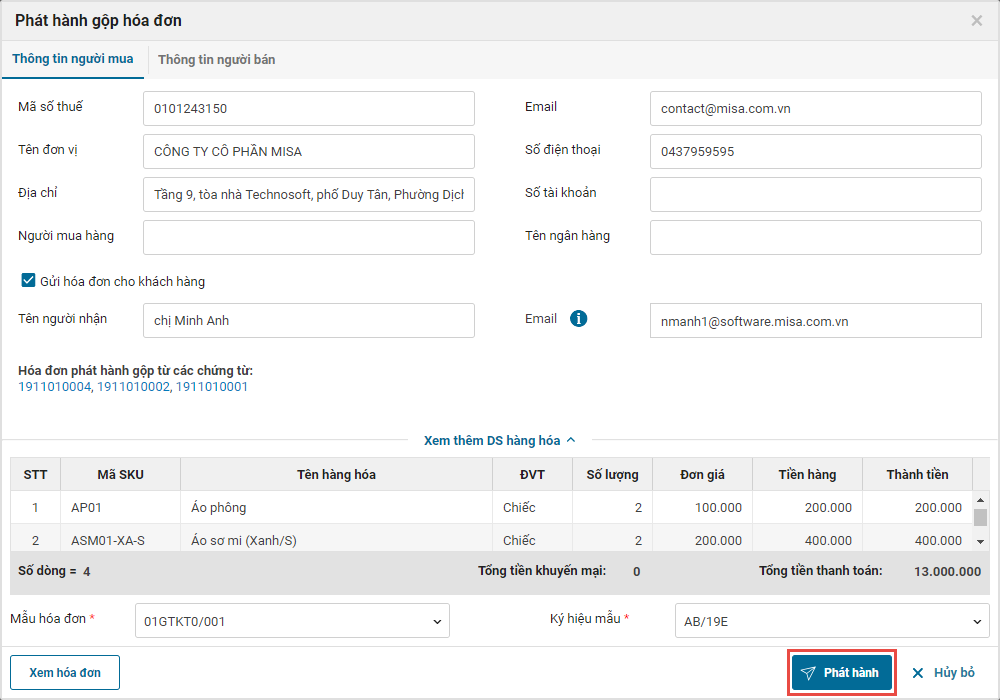Click the Người mua hàng input field
This screenshot has width=1000, height=700.
[x=308, y=237]
